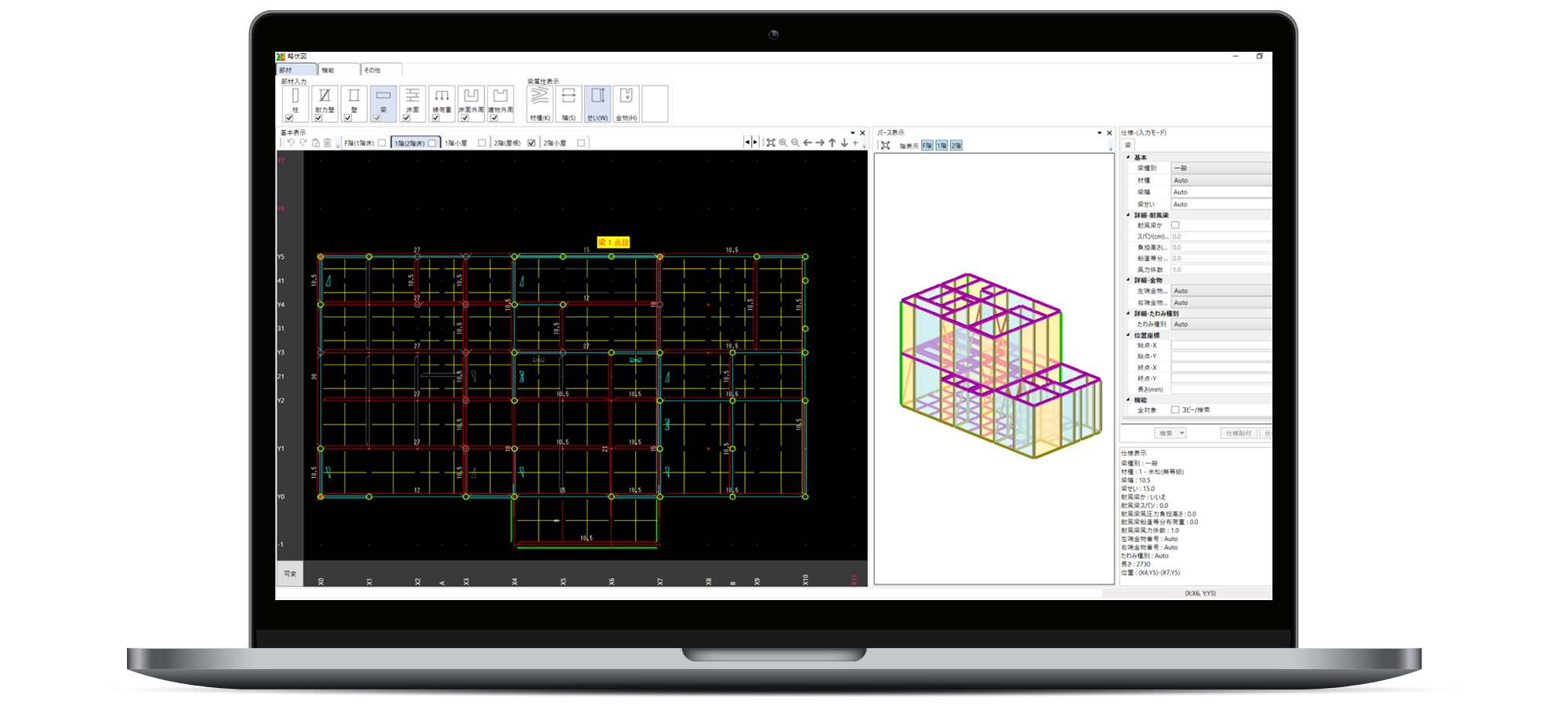Open the 検索 dropdown button
Screen dimensions: 1568x706
point(1170,433)
